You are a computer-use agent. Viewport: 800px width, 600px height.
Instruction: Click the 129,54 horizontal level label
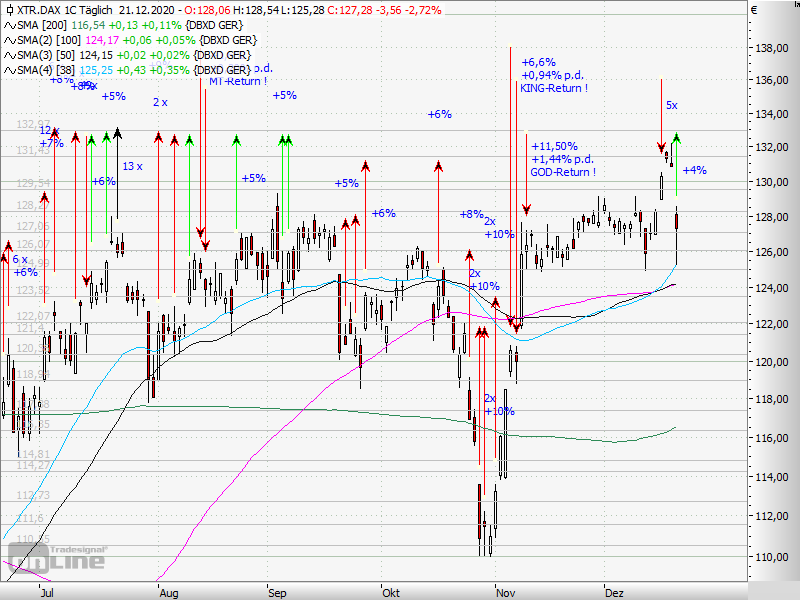pyautogui.click(x=33, y=183)
